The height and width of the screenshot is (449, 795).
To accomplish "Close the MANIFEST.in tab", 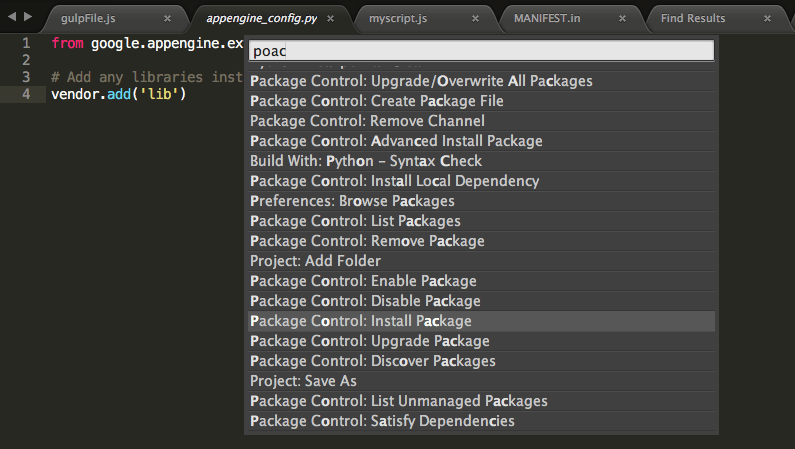I will 622,19.
